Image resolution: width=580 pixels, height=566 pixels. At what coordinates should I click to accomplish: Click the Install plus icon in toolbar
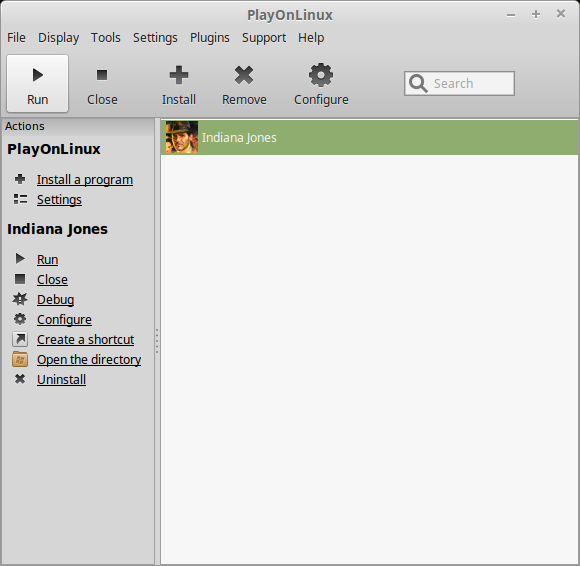click(x=179, y=75)
